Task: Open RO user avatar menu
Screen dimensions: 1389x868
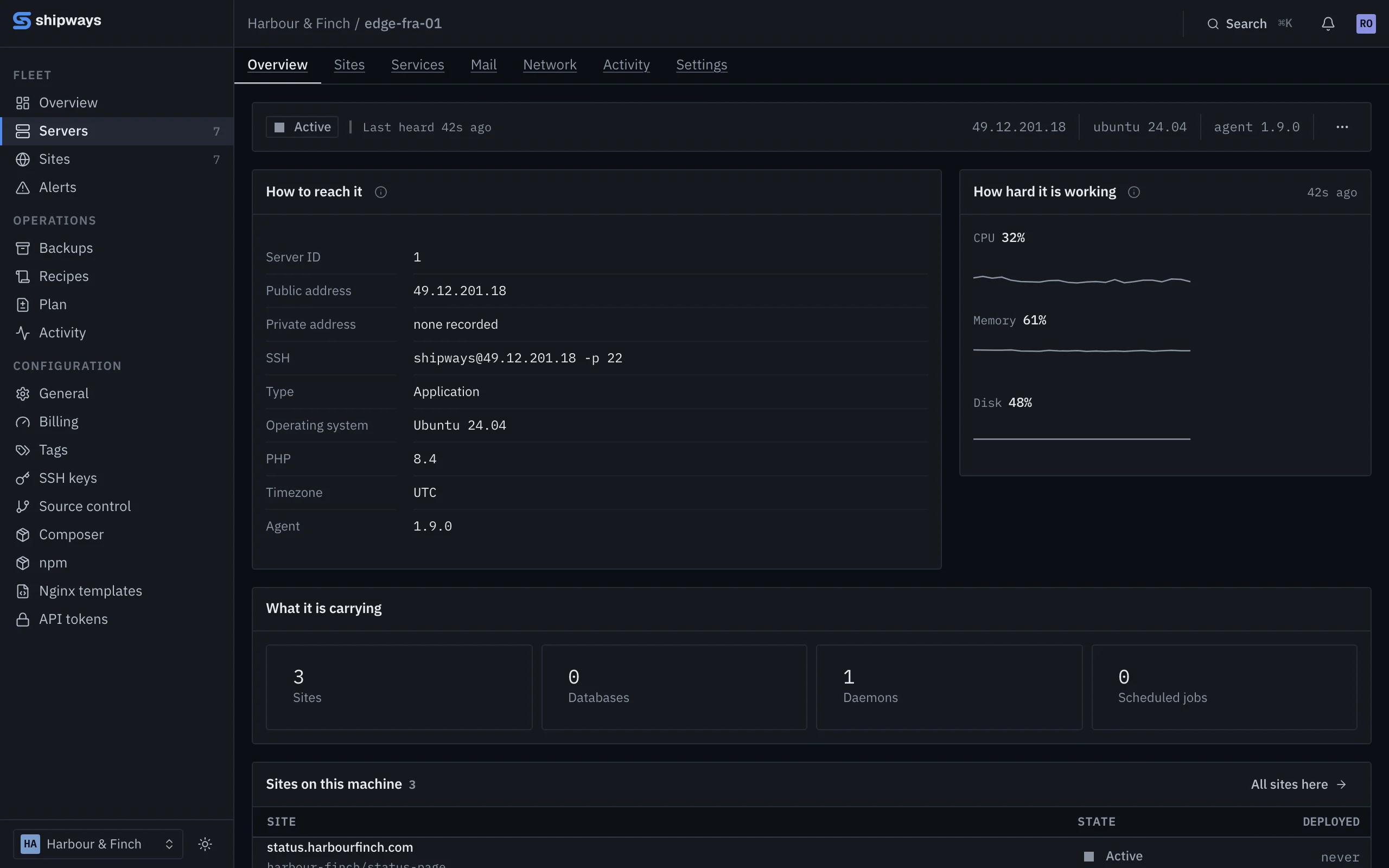Action: coord(1366,23)
